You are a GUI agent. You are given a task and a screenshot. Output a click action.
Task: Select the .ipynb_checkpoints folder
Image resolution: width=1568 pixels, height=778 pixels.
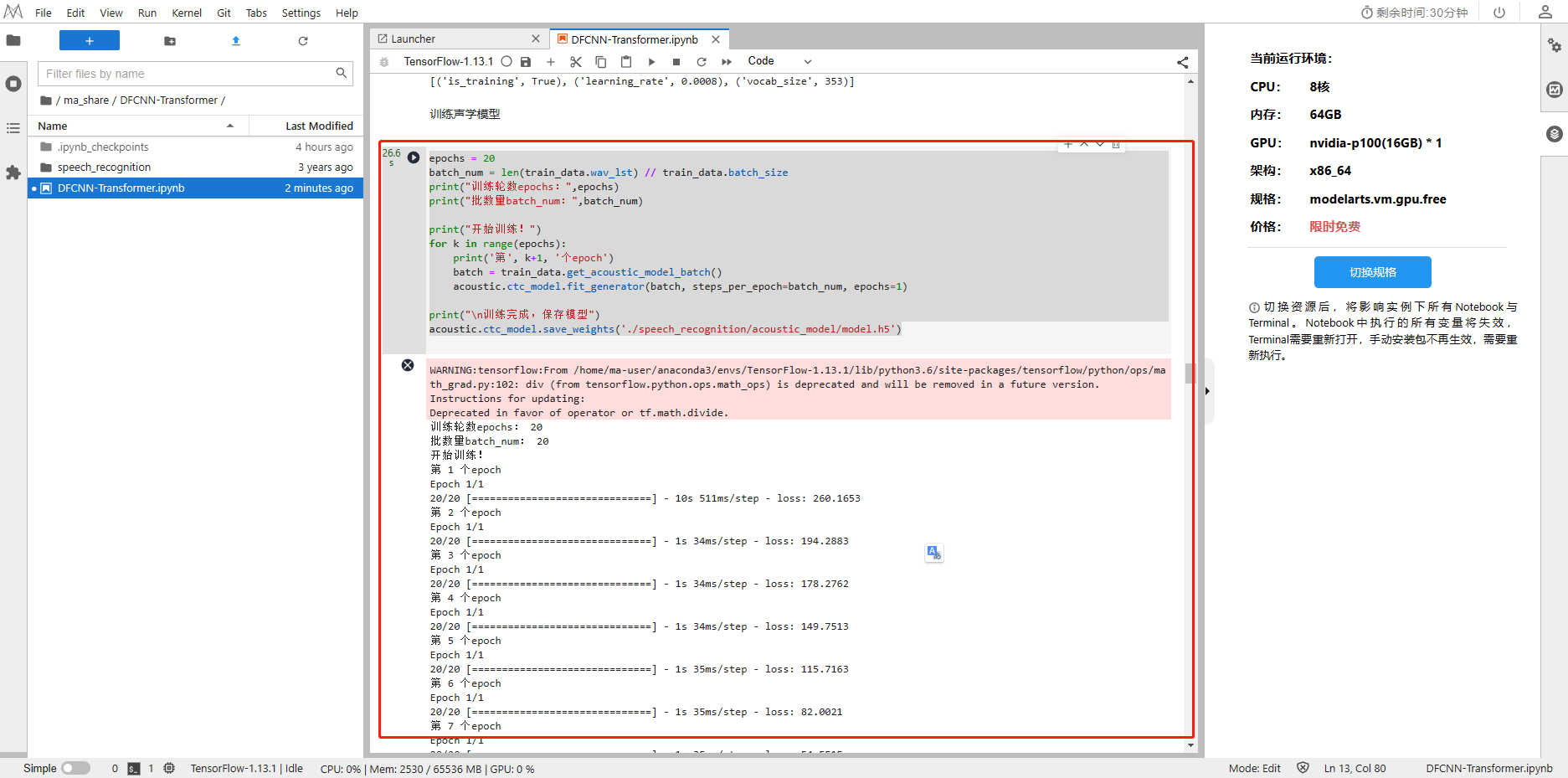point(196,147)
